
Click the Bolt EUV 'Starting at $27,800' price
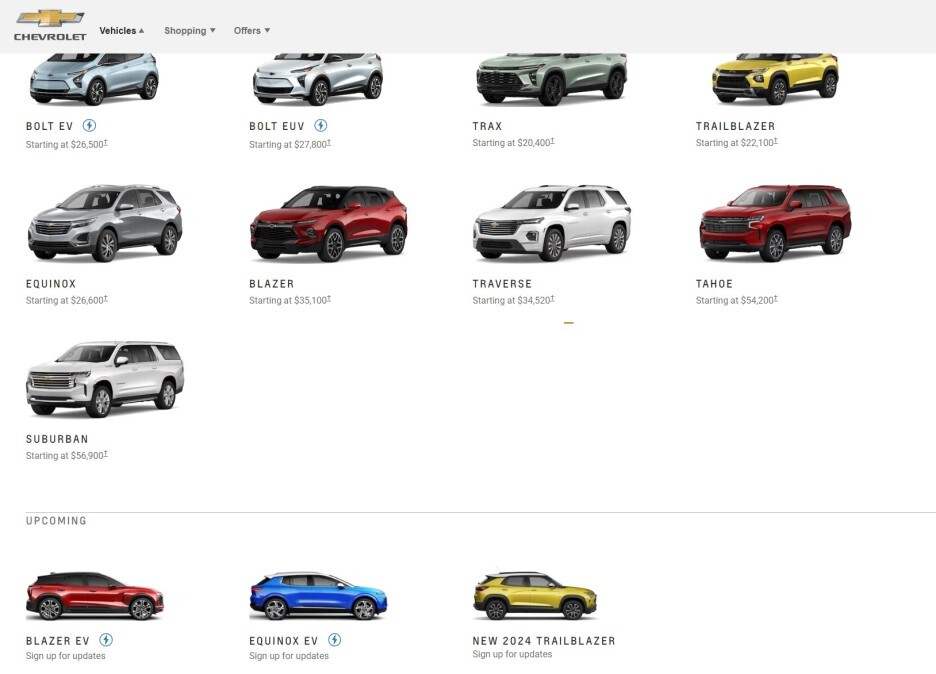pos(290,144)
